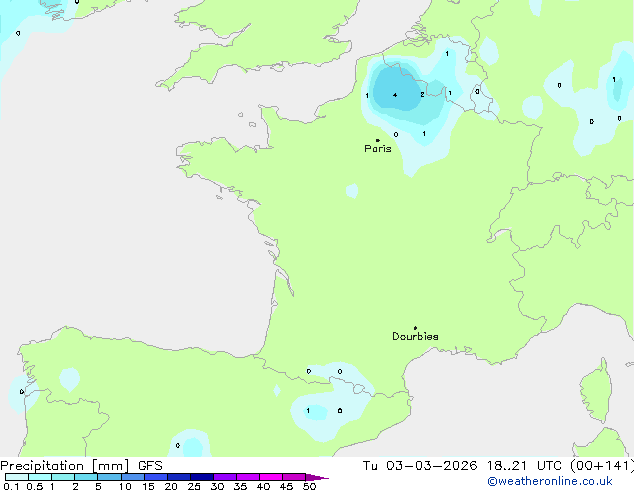Click the '18..21 UTC' time range text

tap(524, 466)
